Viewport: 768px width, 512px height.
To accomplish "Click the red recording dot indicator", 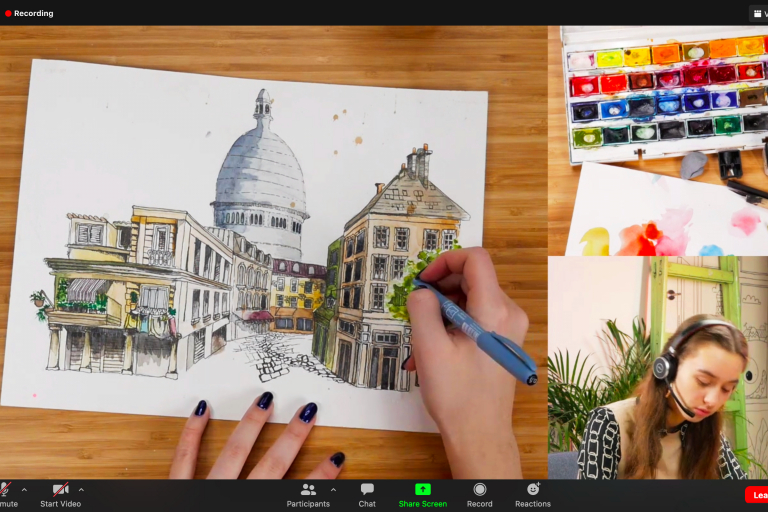I will (8, 13).
